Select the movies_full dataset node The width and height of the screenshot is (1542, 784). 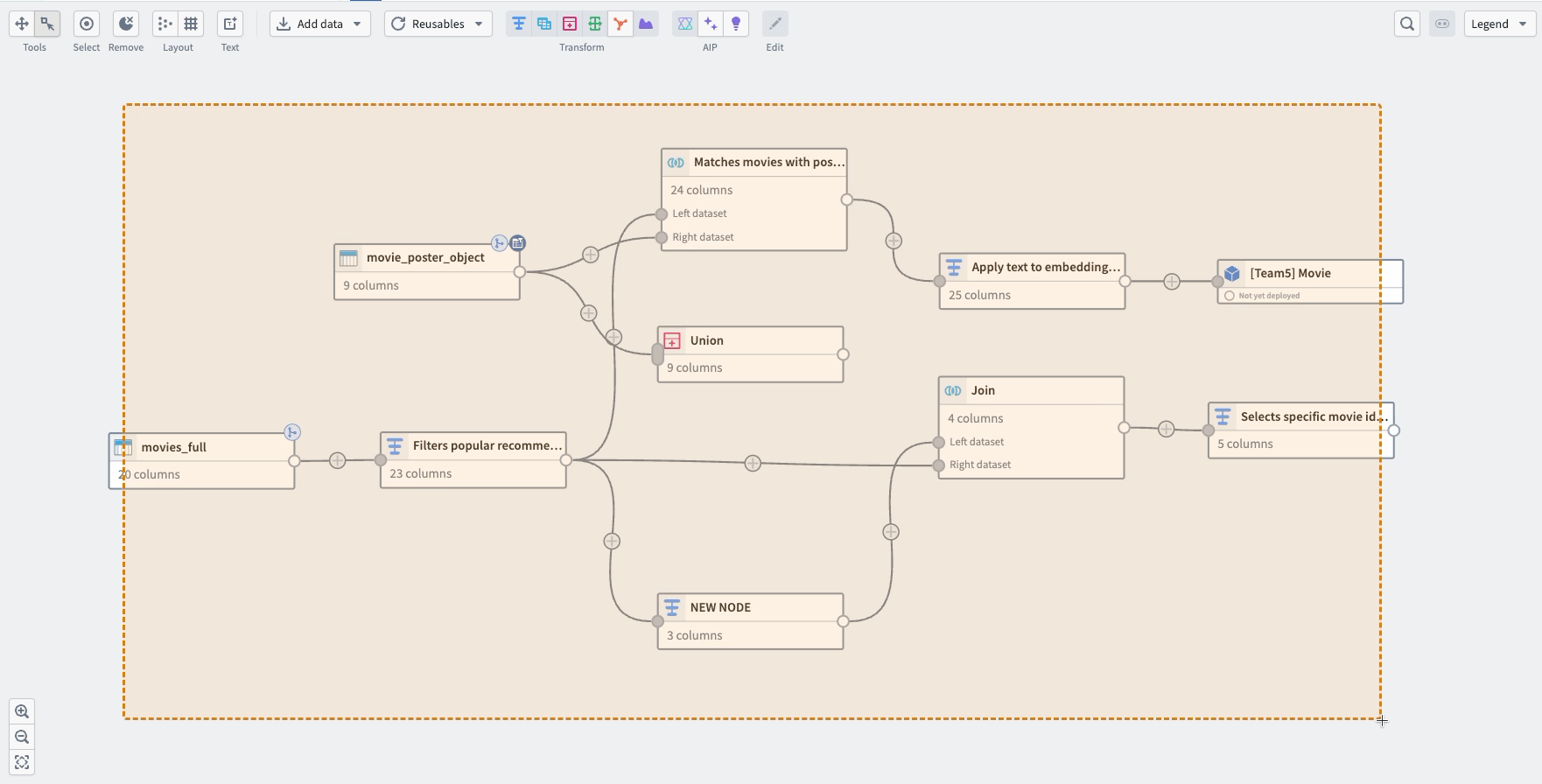click(x=201, y=461)
